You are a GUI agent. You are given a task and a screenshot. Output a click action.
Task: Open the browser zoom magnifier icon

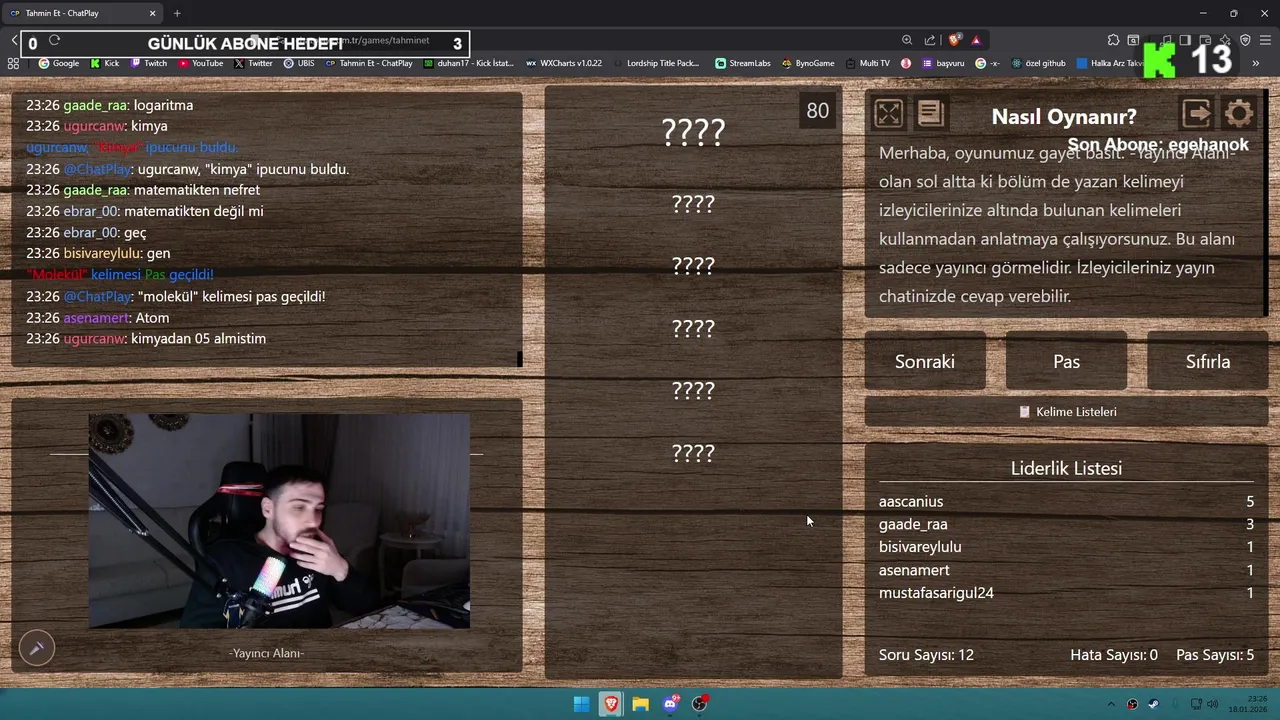tap(907, 40)
